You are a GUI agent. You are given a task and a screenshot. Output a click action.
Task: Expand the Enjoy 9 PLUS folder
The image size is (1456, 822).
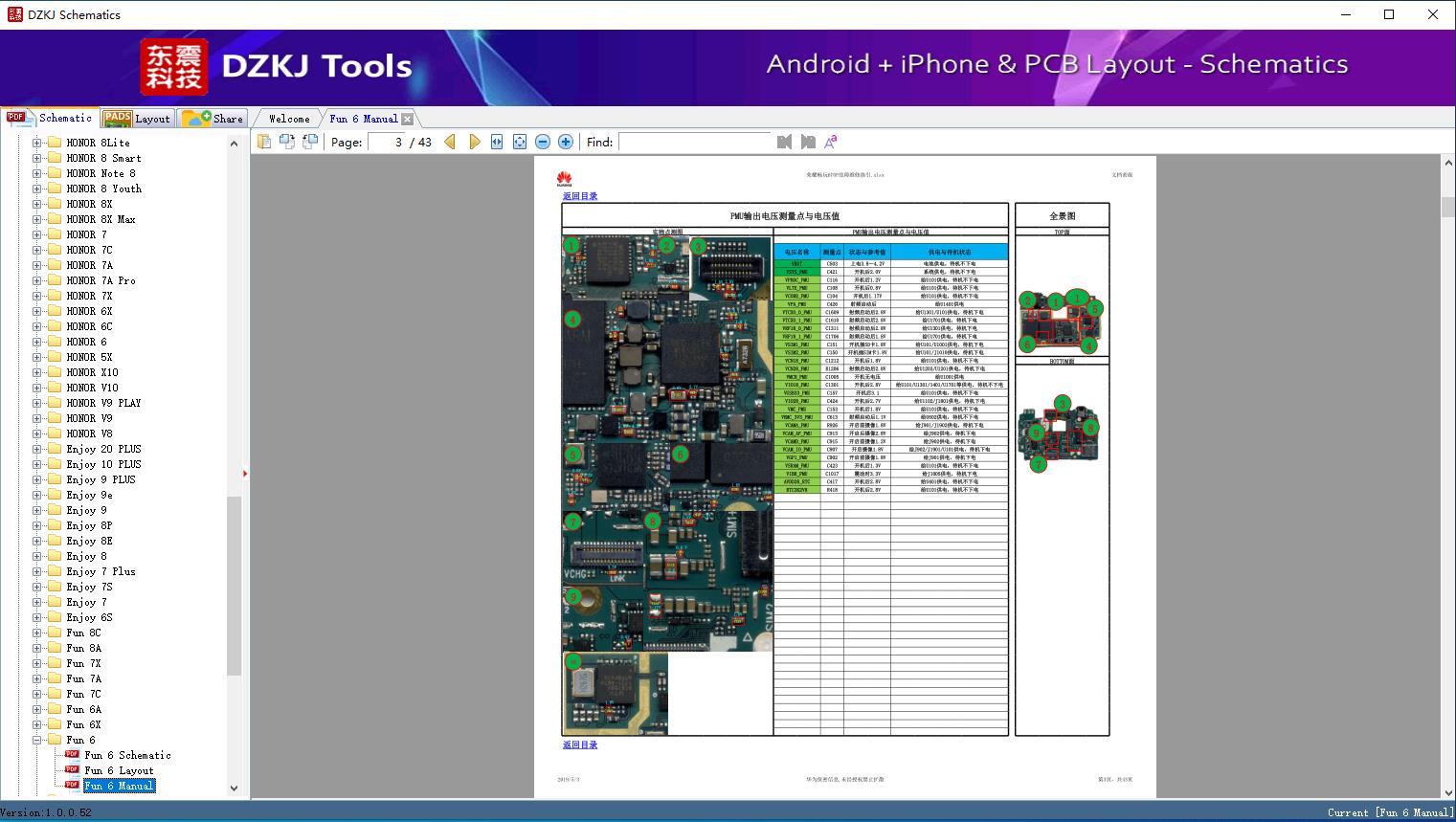tap(37, 479)
